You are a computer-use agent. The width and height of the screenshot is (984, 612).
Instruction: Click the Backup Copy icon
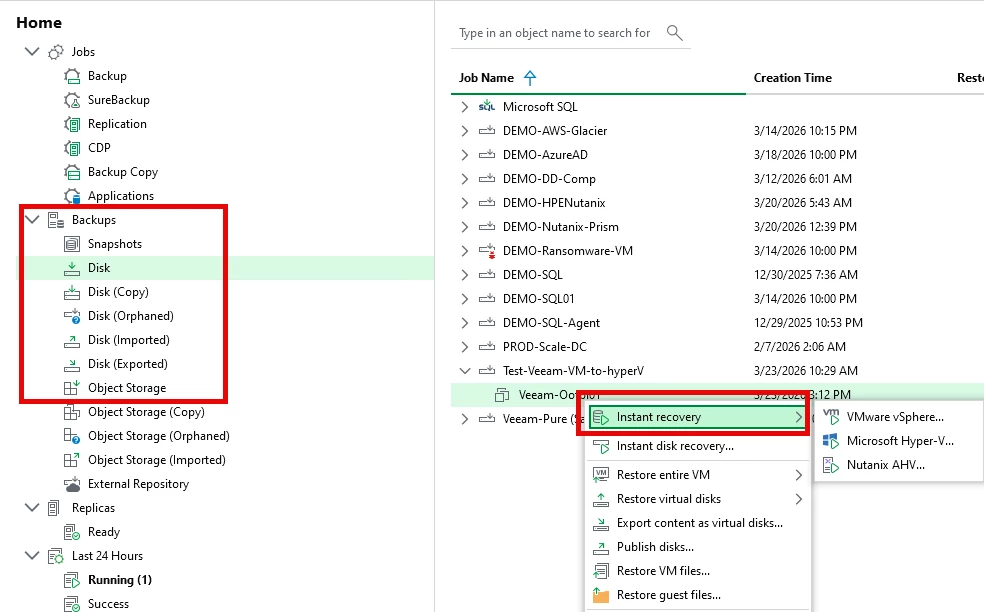pos(72,172)
